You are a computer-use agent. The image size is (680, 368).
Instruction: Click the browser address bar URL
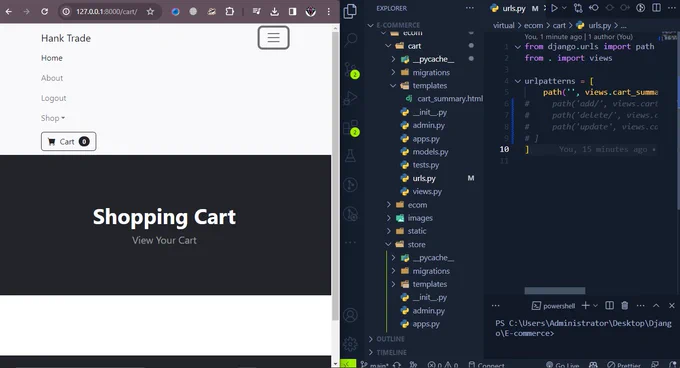coord(107,12)
